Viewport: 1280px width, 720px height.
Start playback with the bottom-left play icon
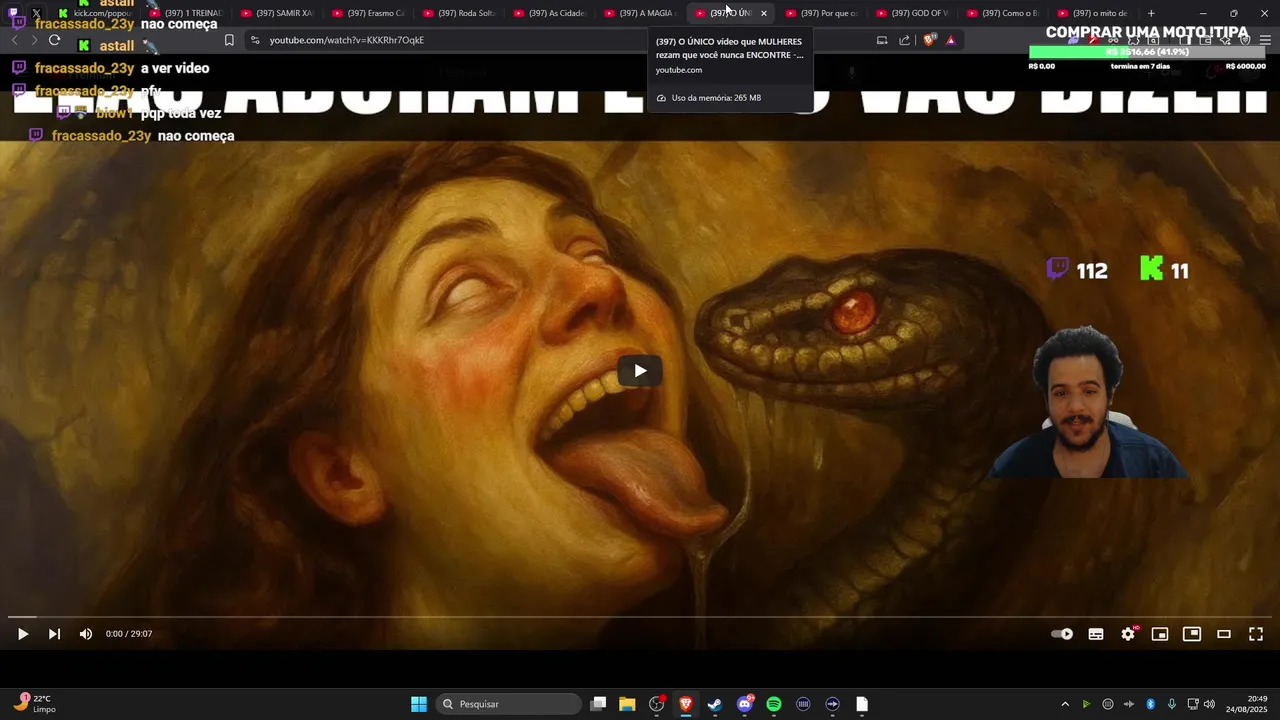pyautogui.click(x=22, y=634)
